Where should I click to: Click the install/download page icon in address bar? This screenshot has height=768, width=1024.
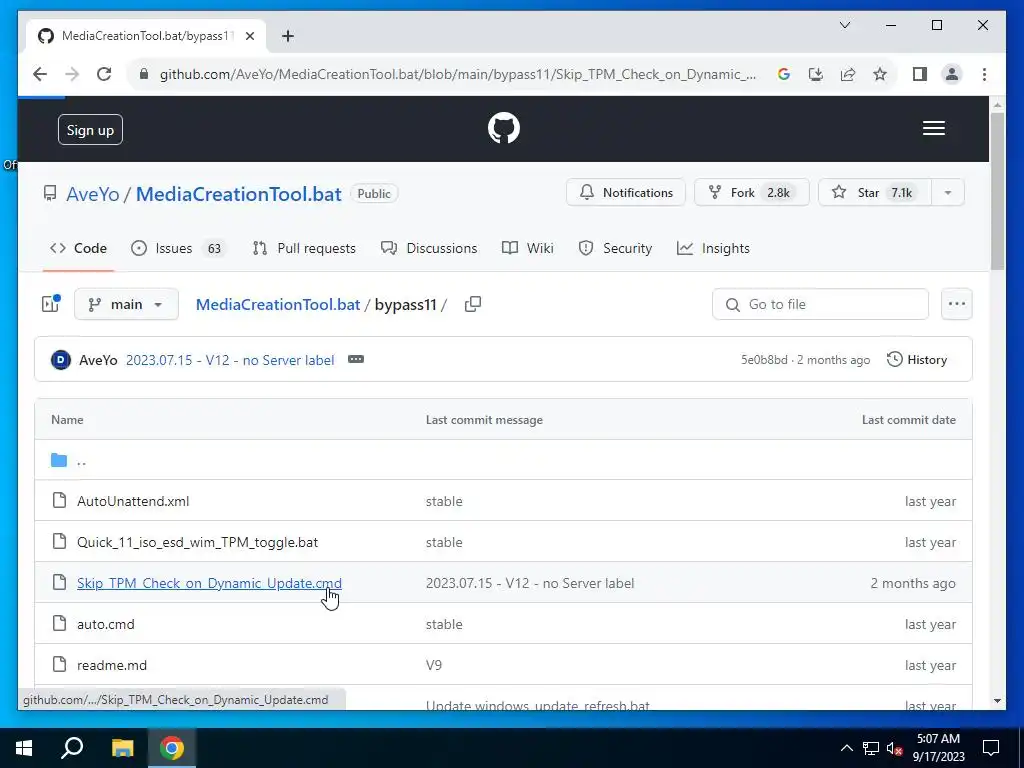point(816,74)
